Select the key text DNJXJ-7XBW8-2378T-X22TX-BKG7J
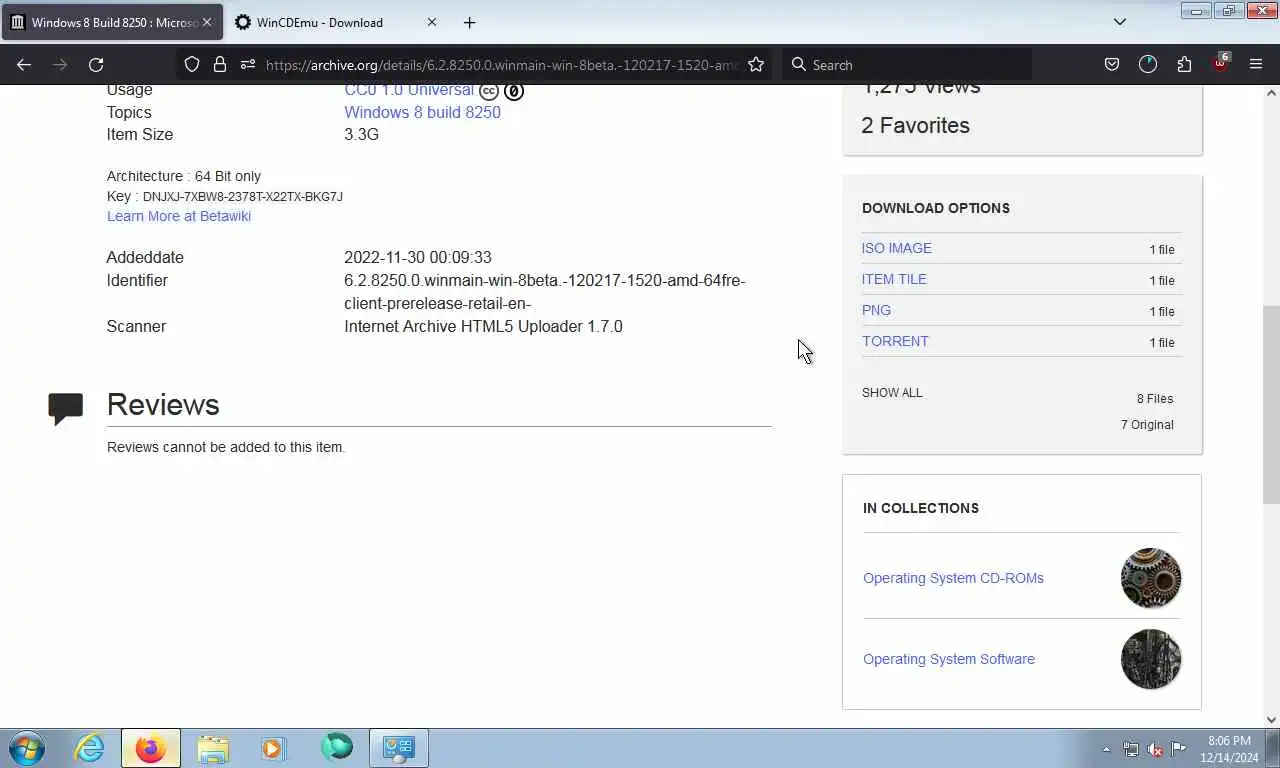The image size is (1280, 768). [x=243, y=197]
